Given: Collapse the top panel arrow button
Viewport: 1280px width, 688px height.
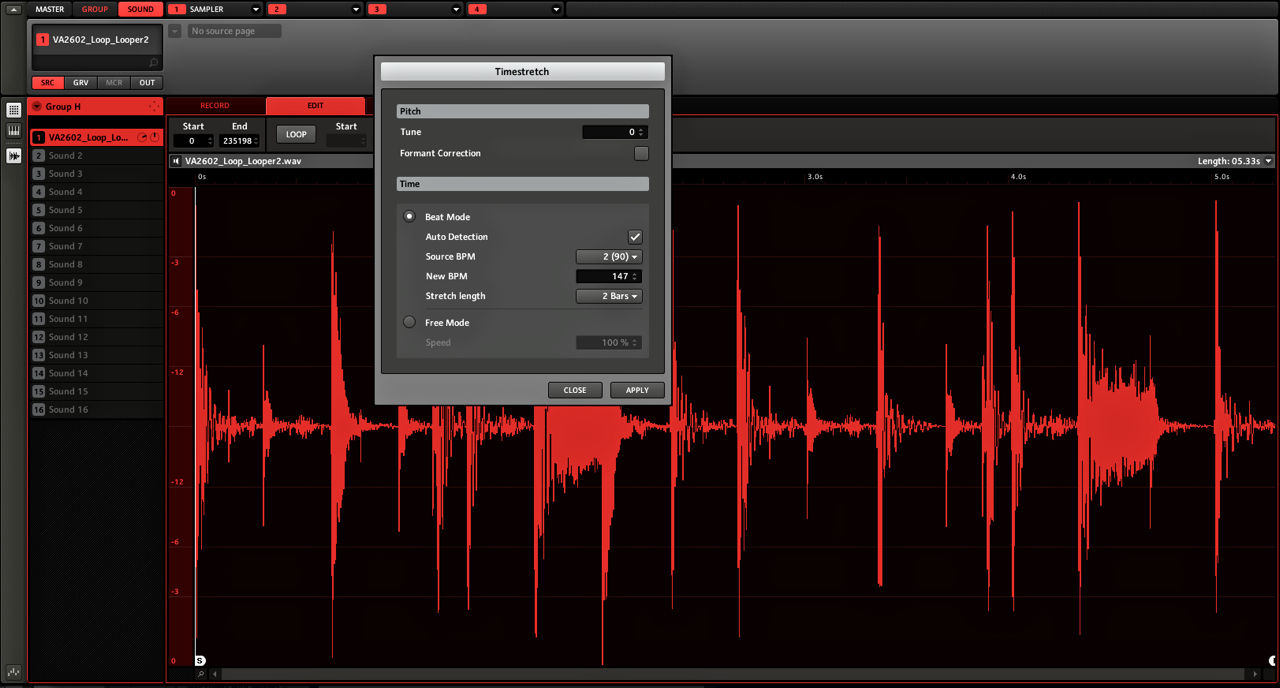Looking at the screenshot, I should coord(14,9).
